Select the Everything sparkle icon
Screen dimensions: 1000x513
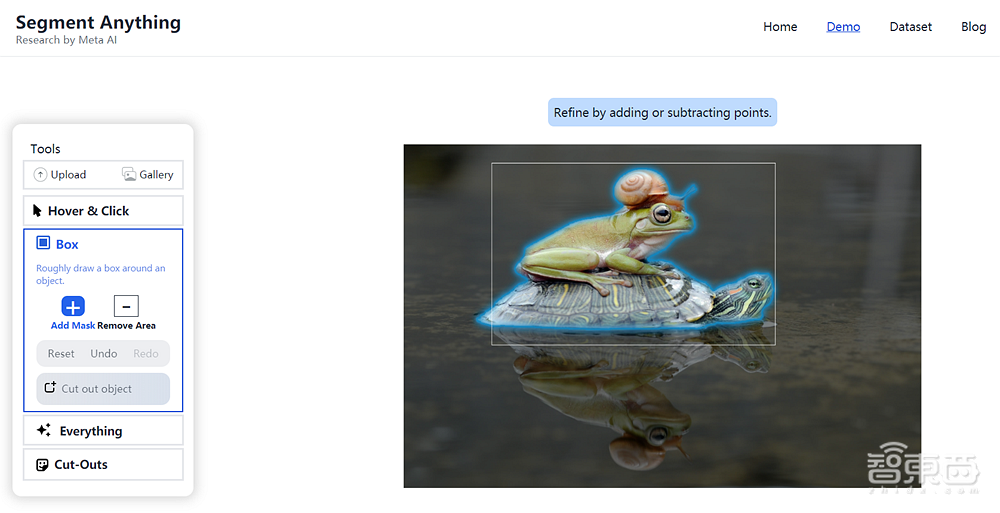(x=43, y=430)
